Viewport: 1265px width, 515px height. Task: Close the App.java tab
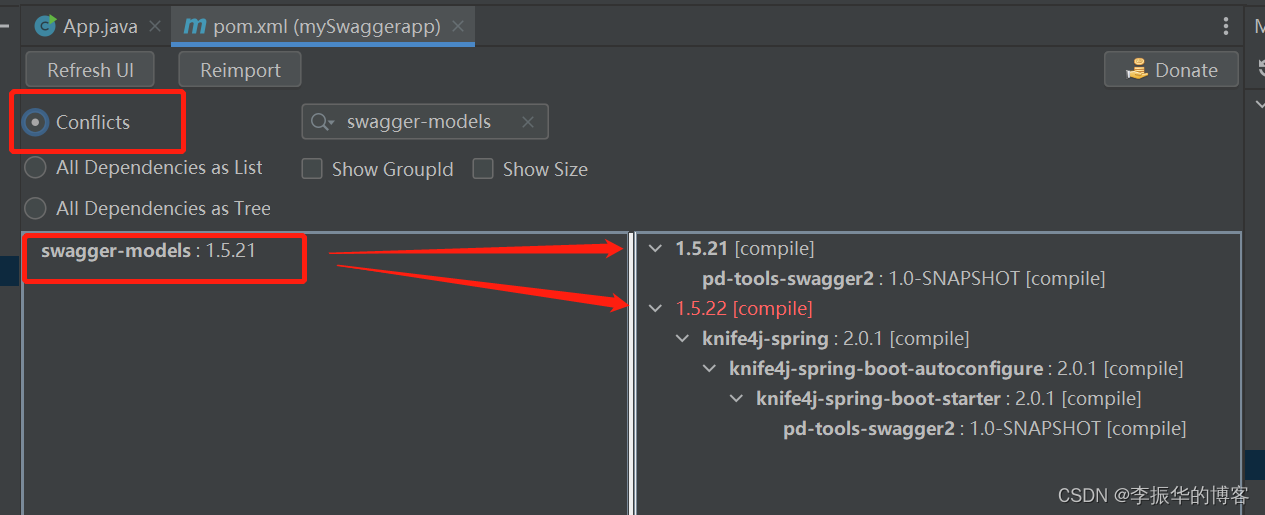154,27
